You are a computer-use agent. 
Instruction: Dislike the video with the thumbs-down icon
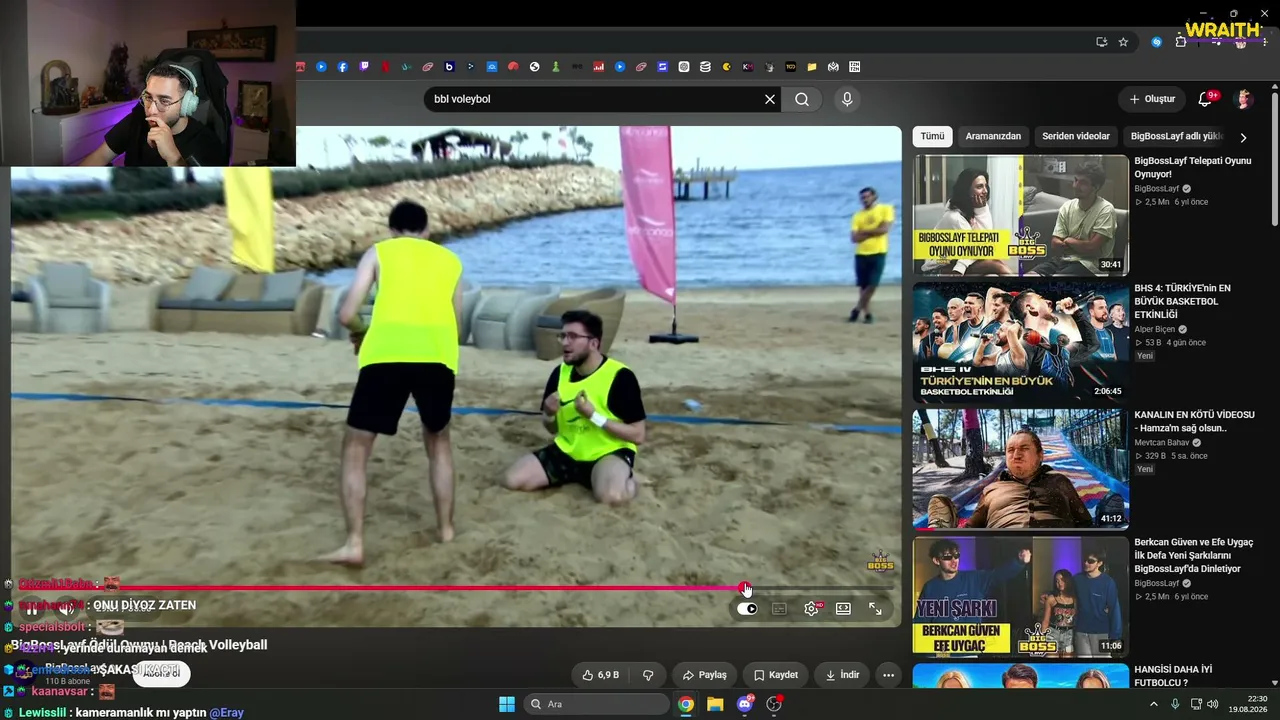(x=648, y=675)
